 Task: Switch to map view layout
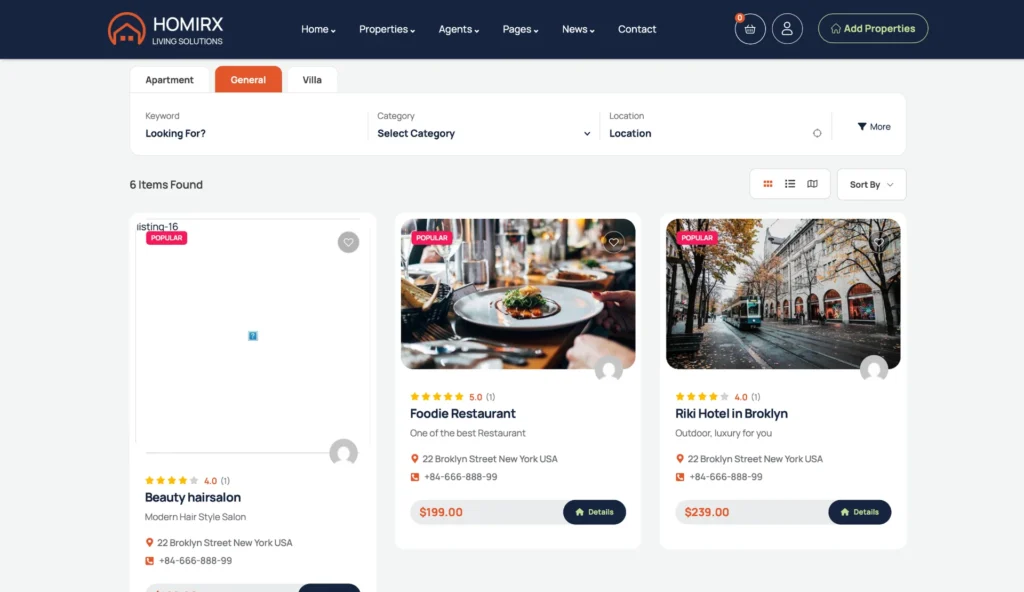point(812,184)
